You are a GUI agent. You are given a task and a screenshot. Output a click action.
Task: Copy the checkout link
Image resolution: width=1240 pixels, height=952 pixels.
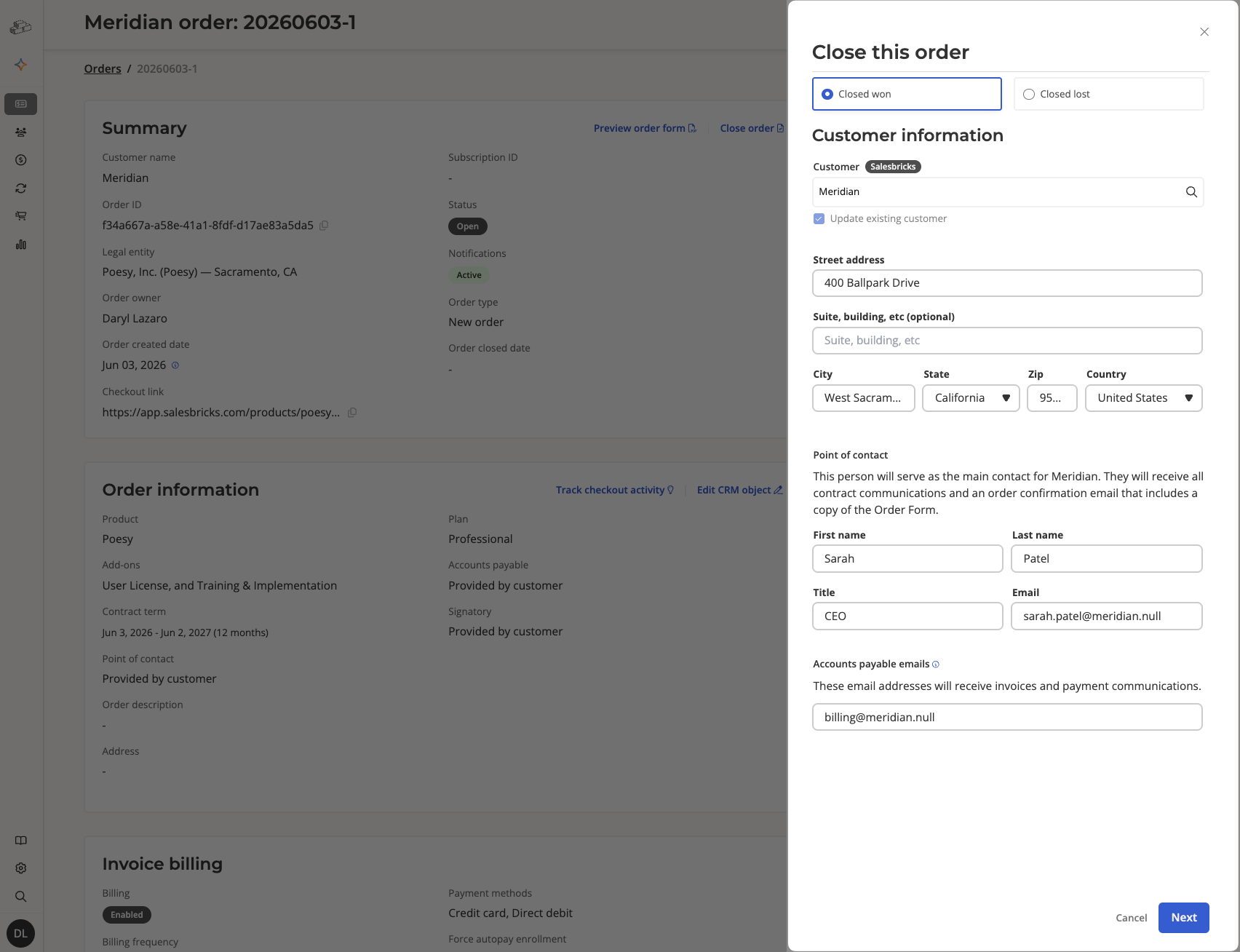(352, 413)
